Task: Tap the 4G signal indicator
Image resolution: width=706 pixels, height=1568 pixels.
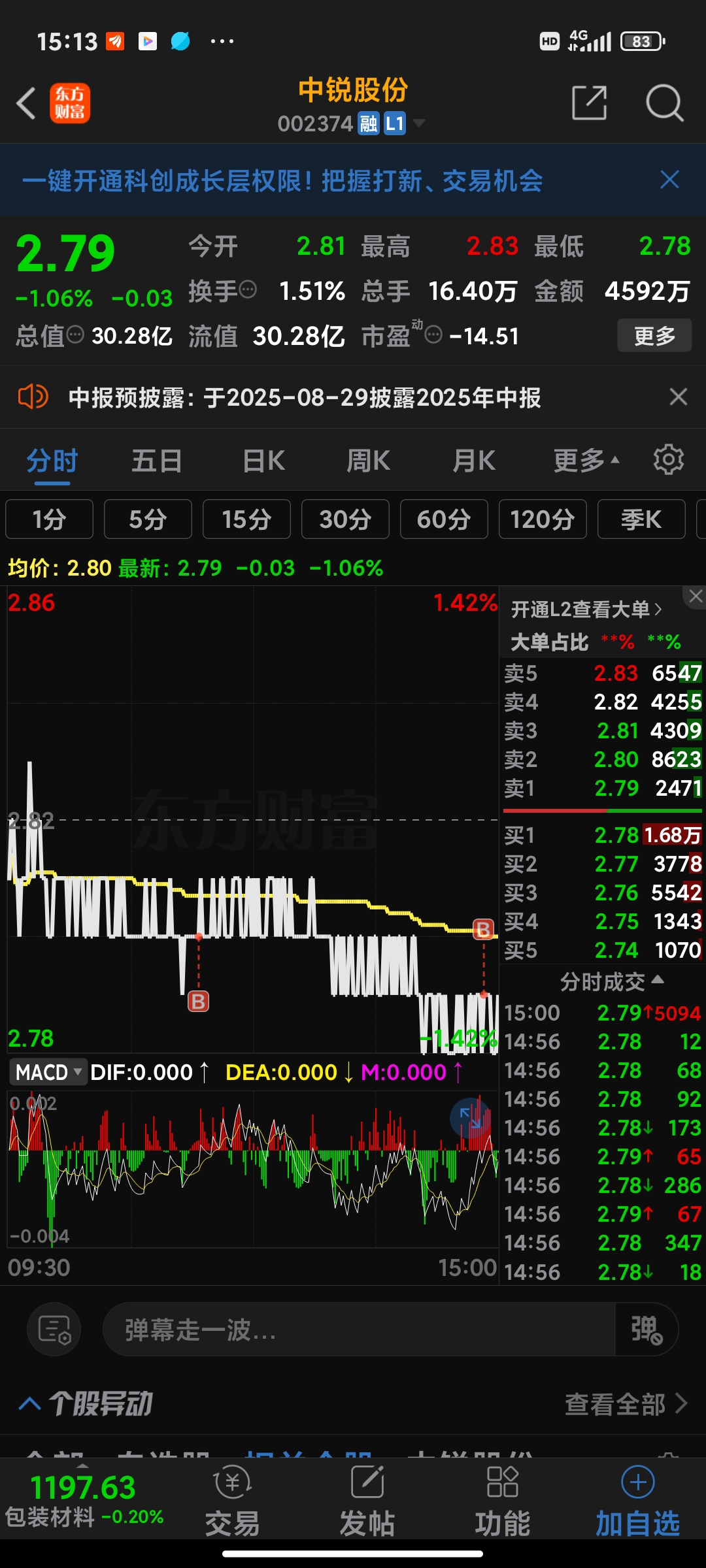Action: pos(590,41)
